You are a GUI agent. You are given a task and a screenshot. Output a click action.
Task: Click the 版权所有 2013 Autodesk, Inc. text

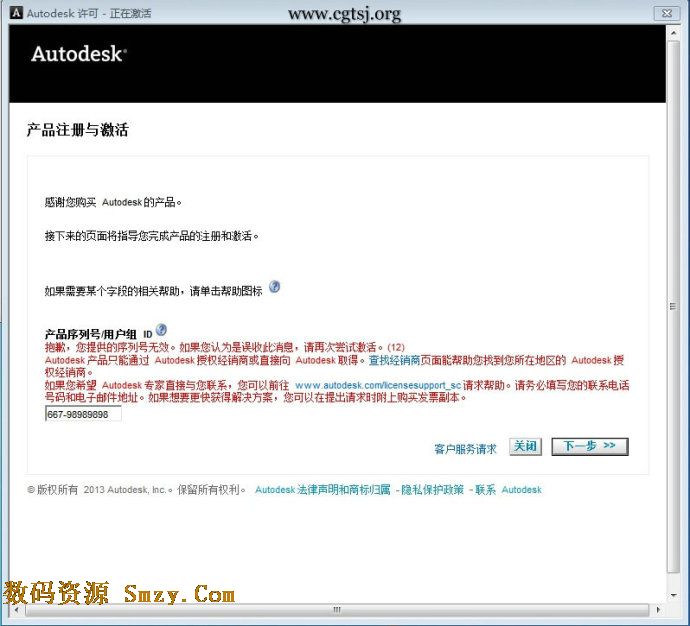point(136,490)
